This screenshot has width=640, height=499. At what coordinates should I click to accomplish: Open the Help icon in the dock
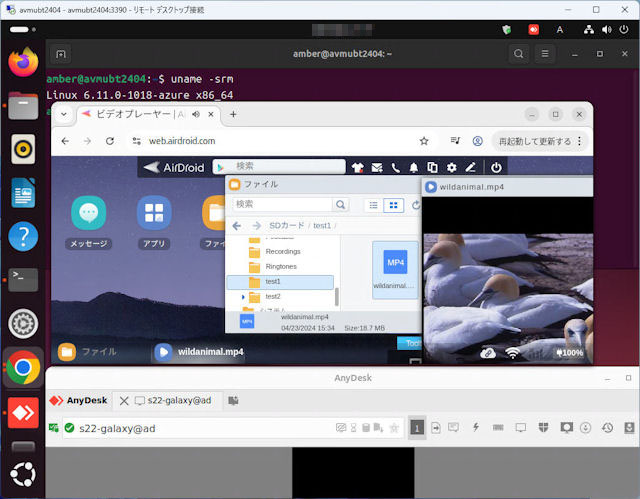tap(23, 236)
